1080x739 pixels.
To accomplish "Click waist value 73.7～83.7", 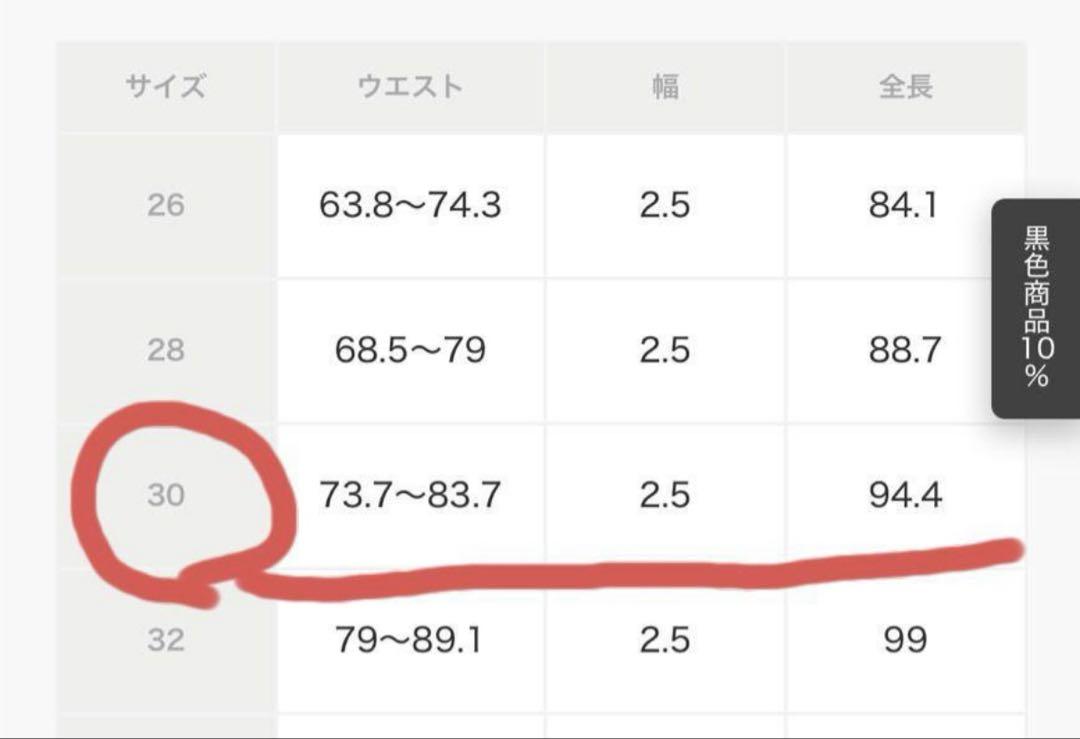I will [x=410, y=495].
